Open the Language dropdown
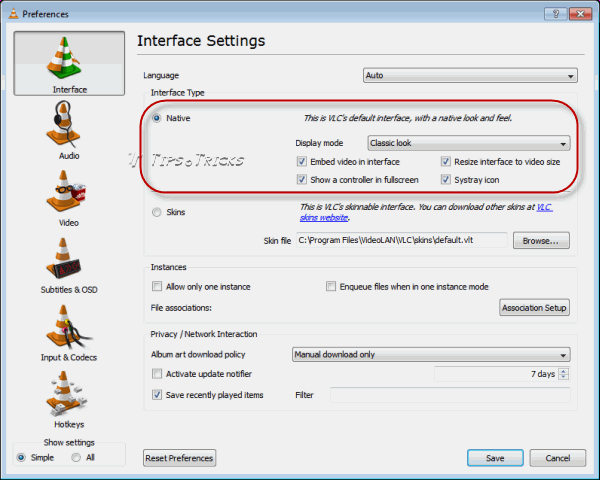 pos(470,75)
